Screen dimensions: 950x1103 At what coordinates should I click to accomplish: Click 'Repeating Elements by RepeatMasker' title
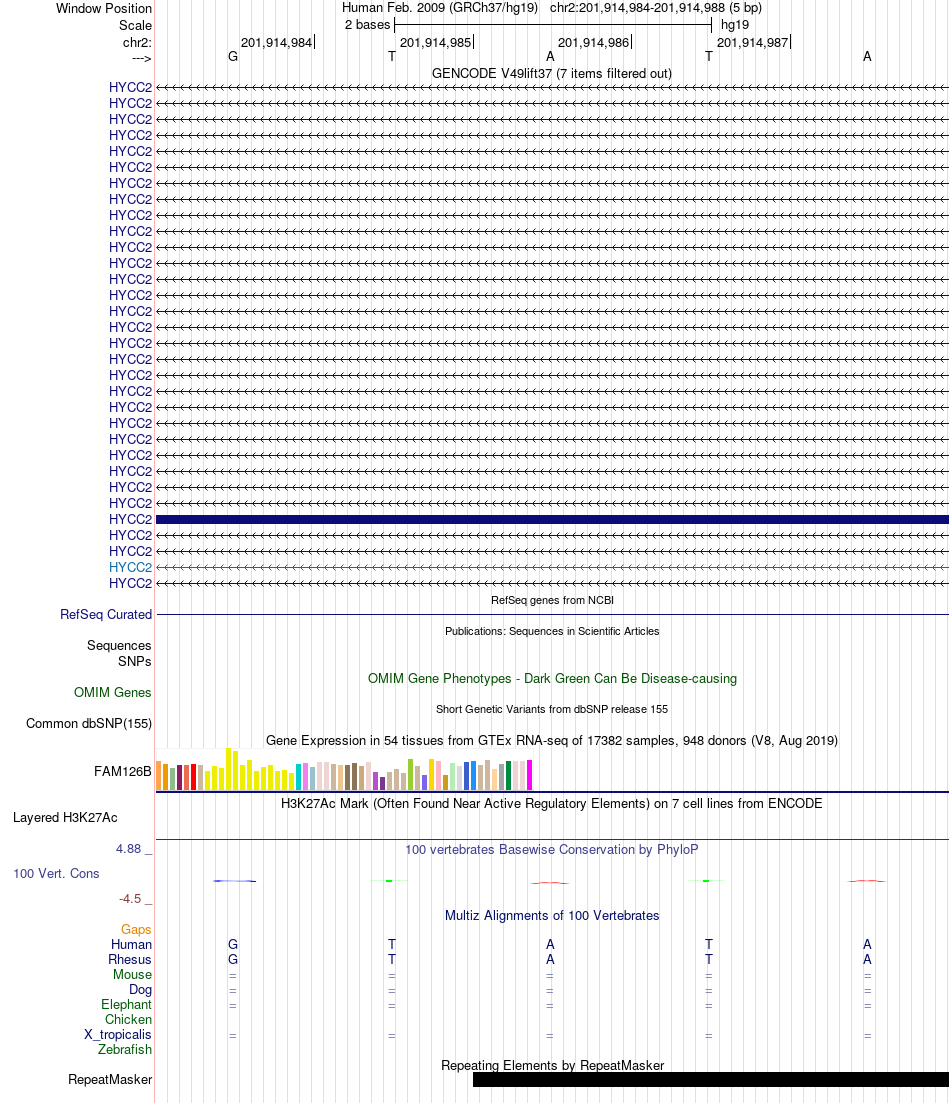(x=552, y=1065)
